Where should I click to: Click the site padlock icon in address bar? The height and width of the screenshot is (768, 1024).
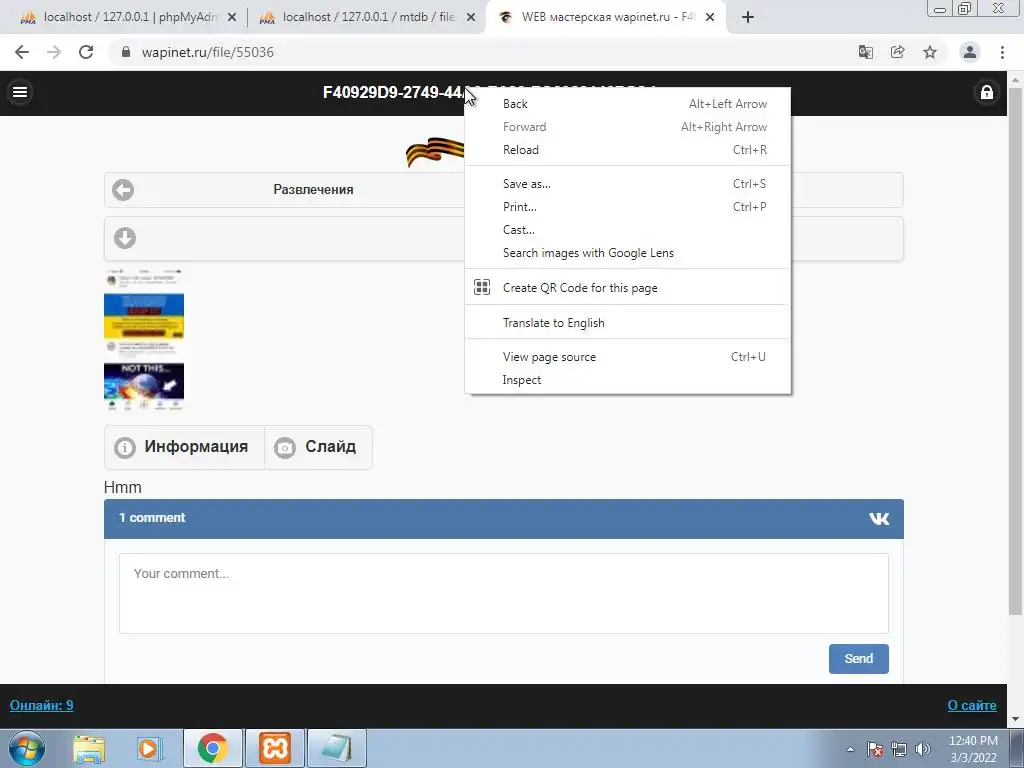click(x=126, y=52)
